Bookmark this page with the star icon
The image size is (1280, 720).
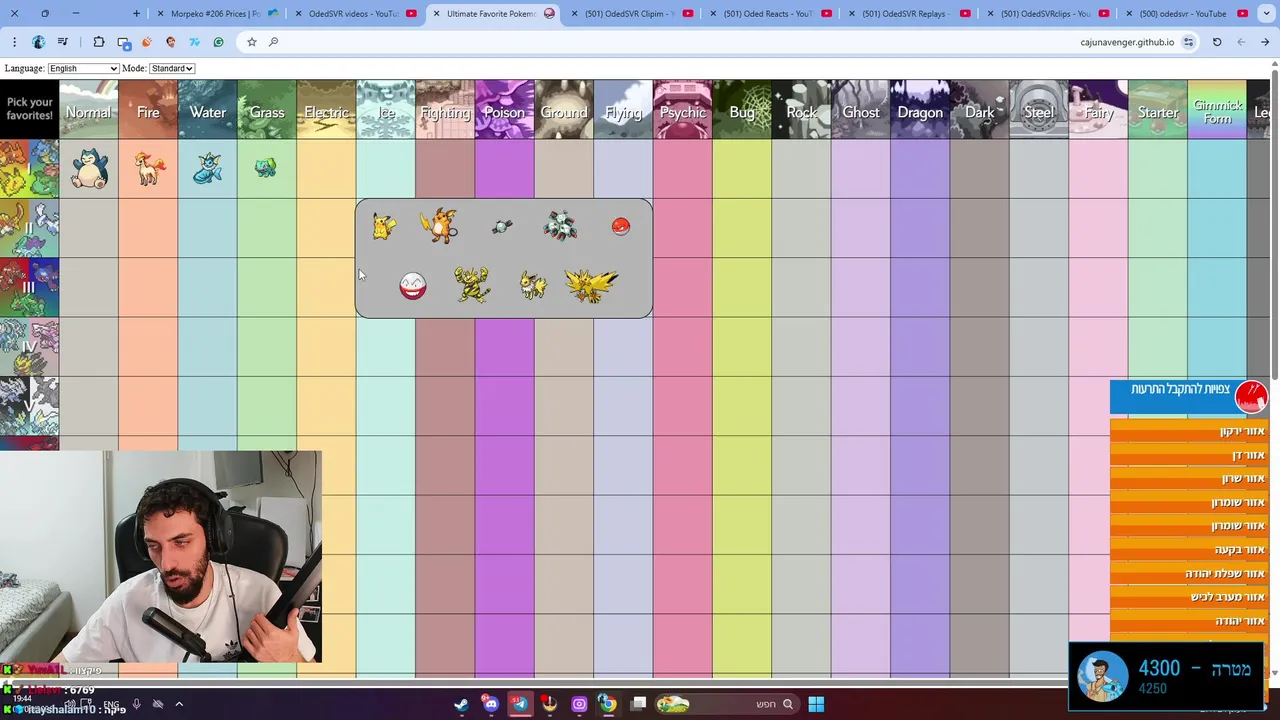coord(252,42)
